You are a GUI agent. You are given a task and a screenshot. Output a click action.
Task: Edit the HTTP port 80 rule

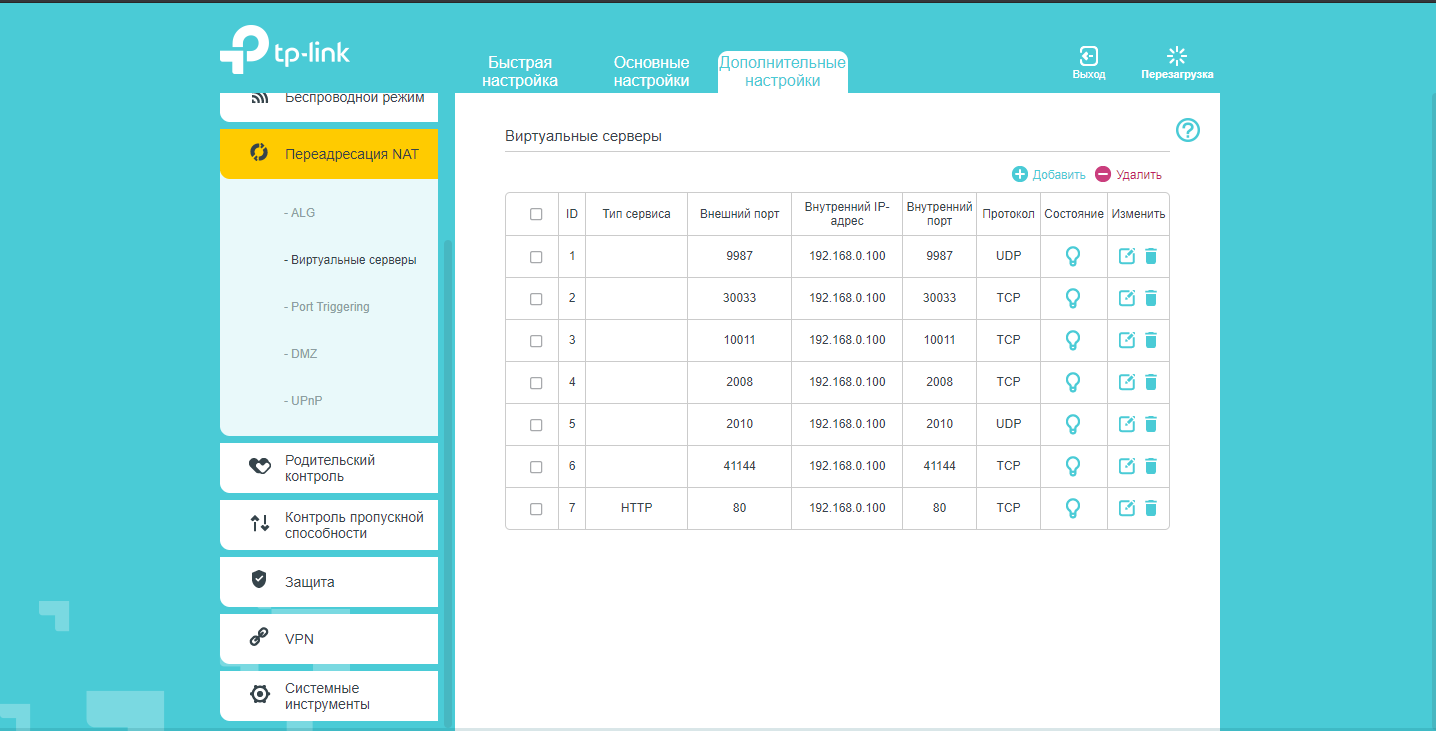click(1127, 508)
